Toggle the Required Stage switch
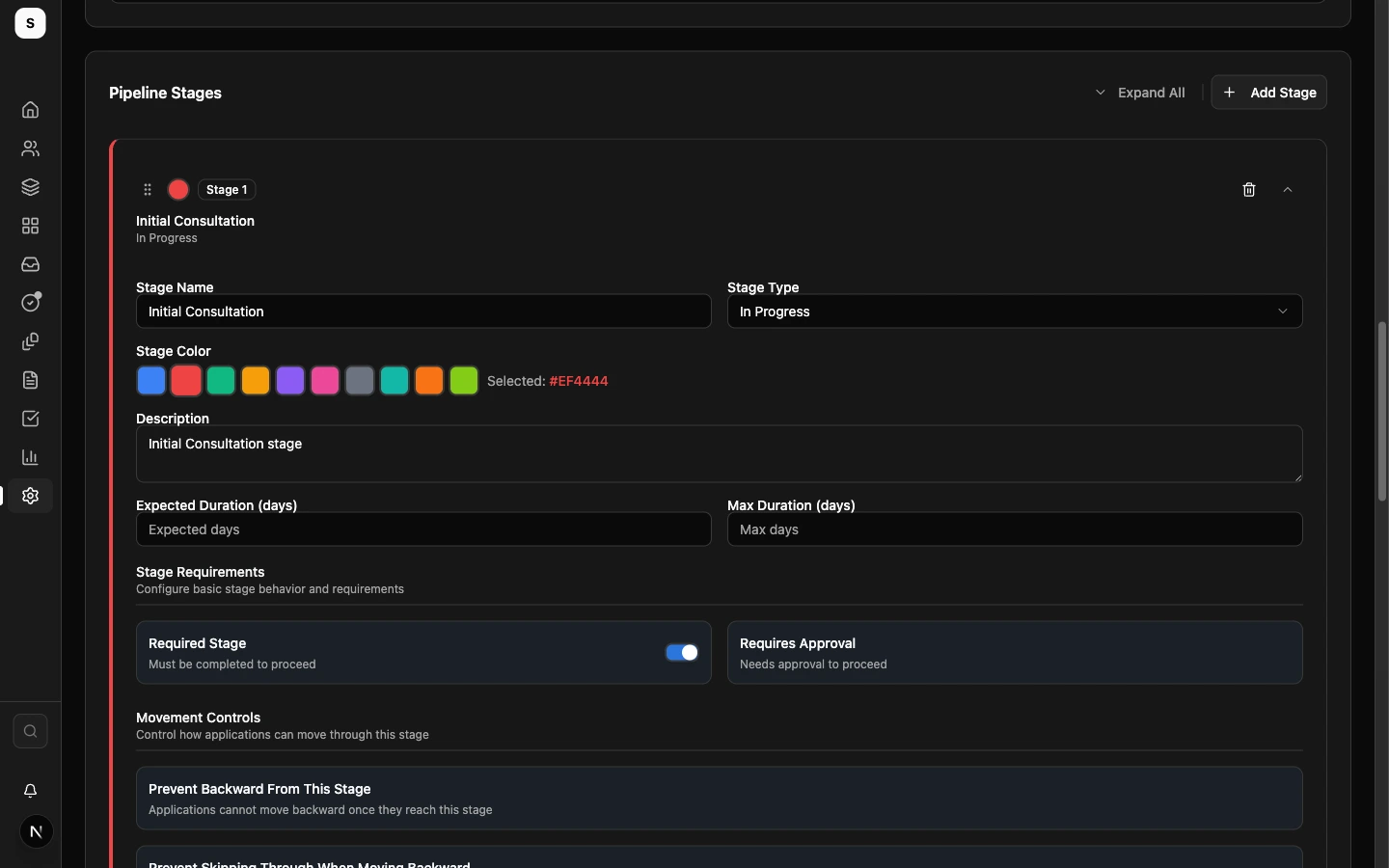Image resolution: width=1389 pixels, height=868 pixels. point(682,653)
